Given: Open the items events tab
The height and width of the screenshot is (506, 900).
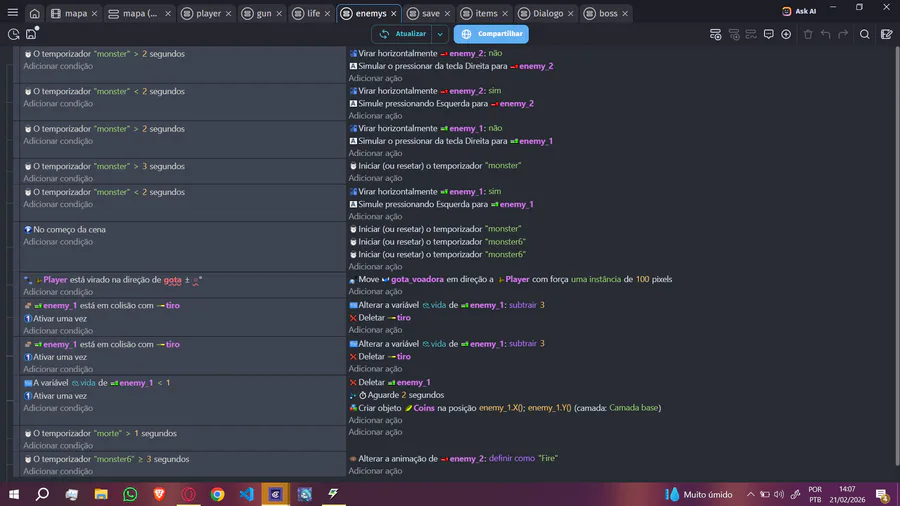Looking at the screenshot, I should pyautogui.click(x=486, y=13).
